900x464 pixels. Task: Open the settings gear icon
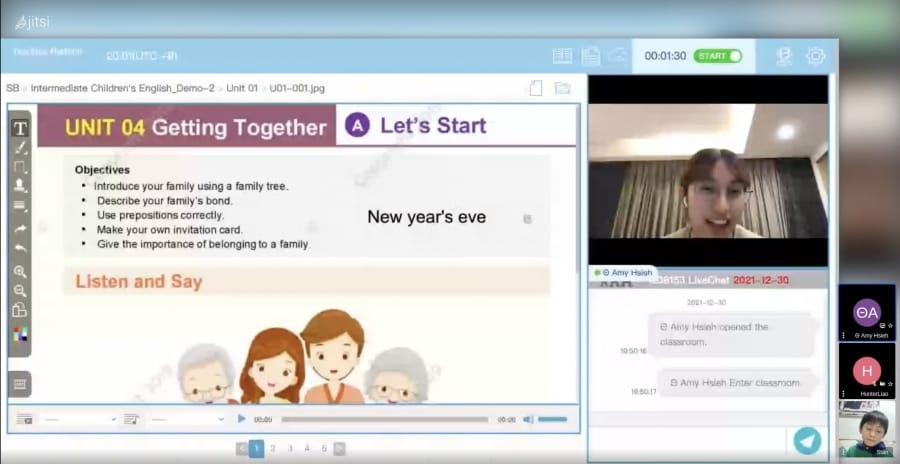[815, 56]
